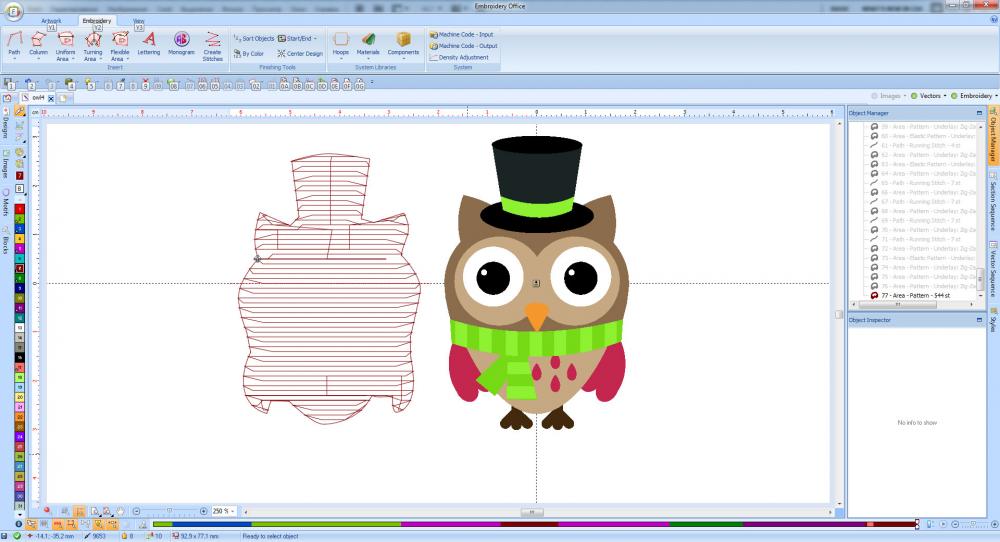Select the Path stitch tool
Image resolution: width=1000 pixels, height=542 pixels.
click(14, 43)
